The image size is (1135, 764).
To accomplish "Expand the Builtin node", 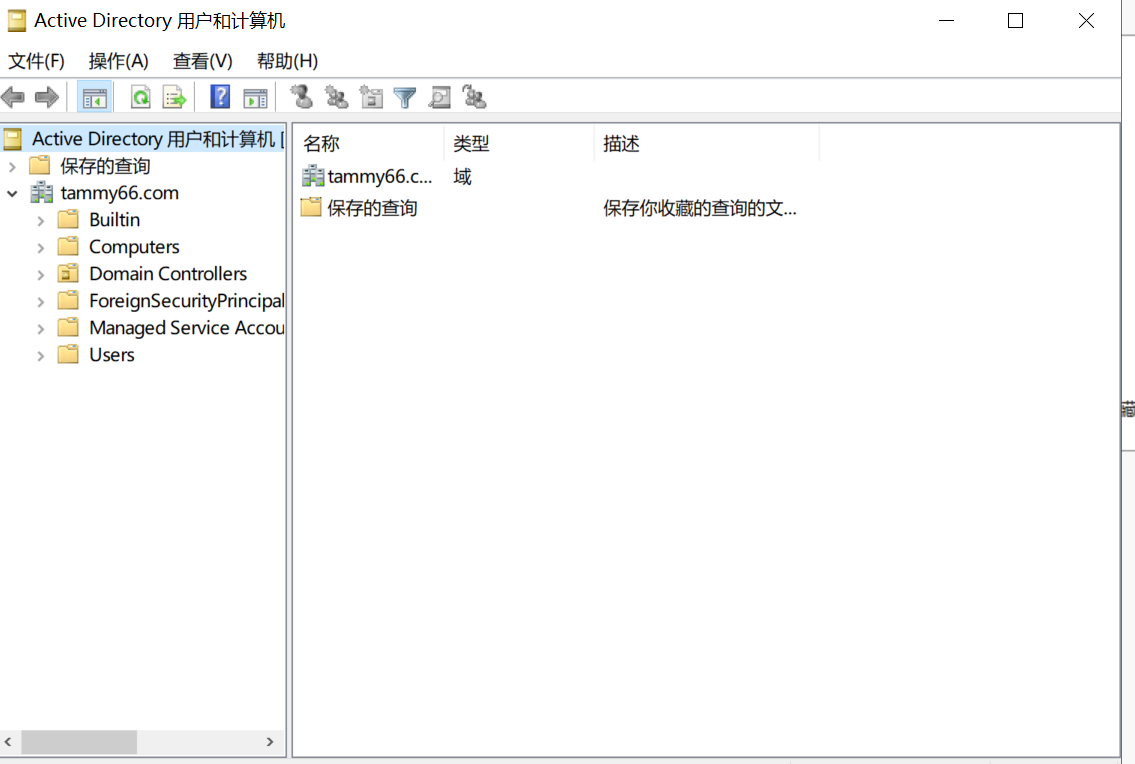I will [x=41, y=221].
